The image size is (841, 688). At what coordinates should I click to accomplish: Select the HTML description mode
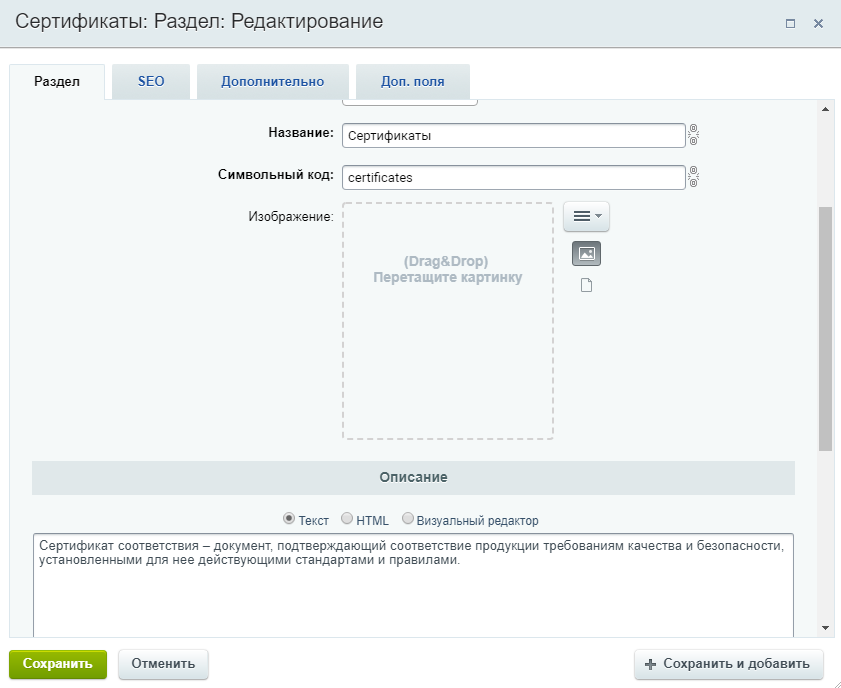347,519
